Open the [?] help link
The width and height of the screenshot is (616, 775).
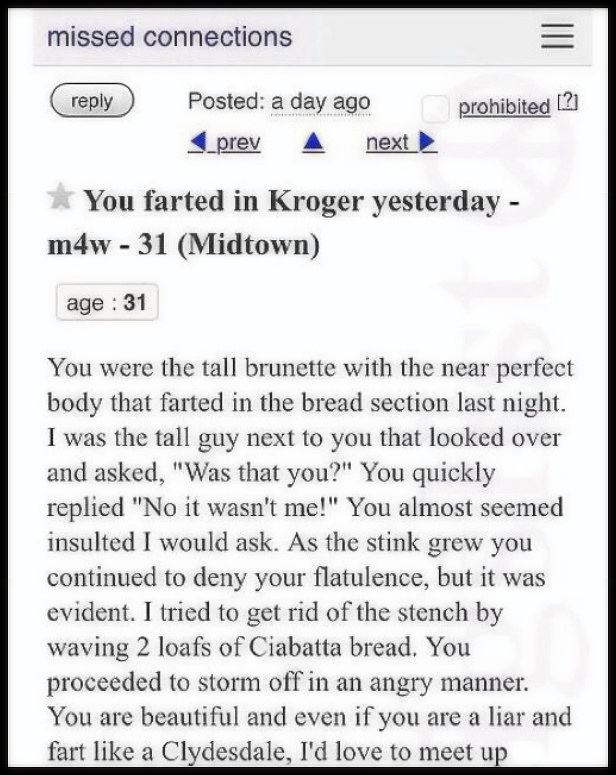[568, 103]
